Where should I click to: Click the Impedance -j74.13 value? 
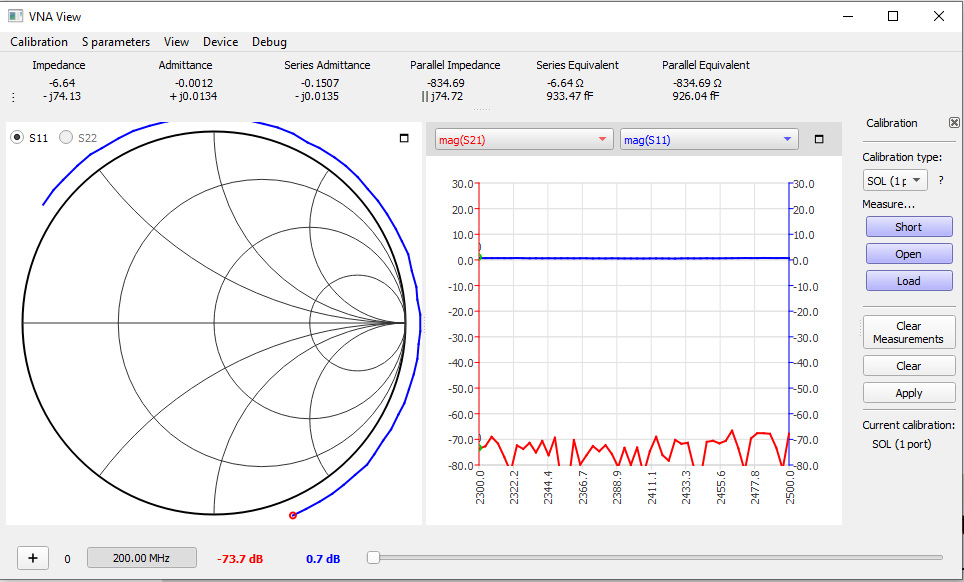pos(62,96)
